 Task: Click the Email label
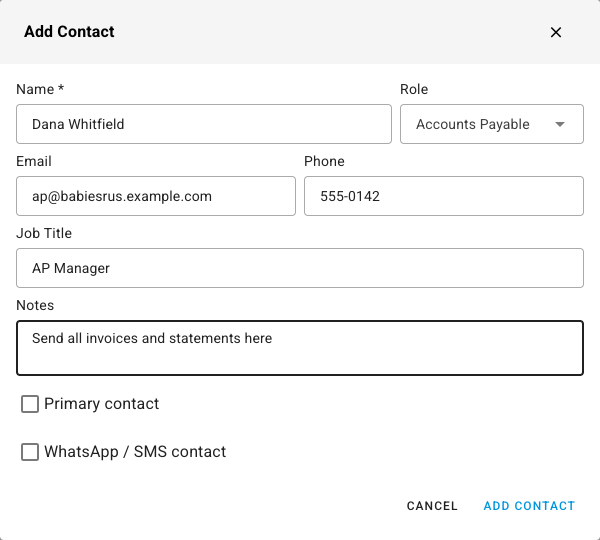point(34,161)
